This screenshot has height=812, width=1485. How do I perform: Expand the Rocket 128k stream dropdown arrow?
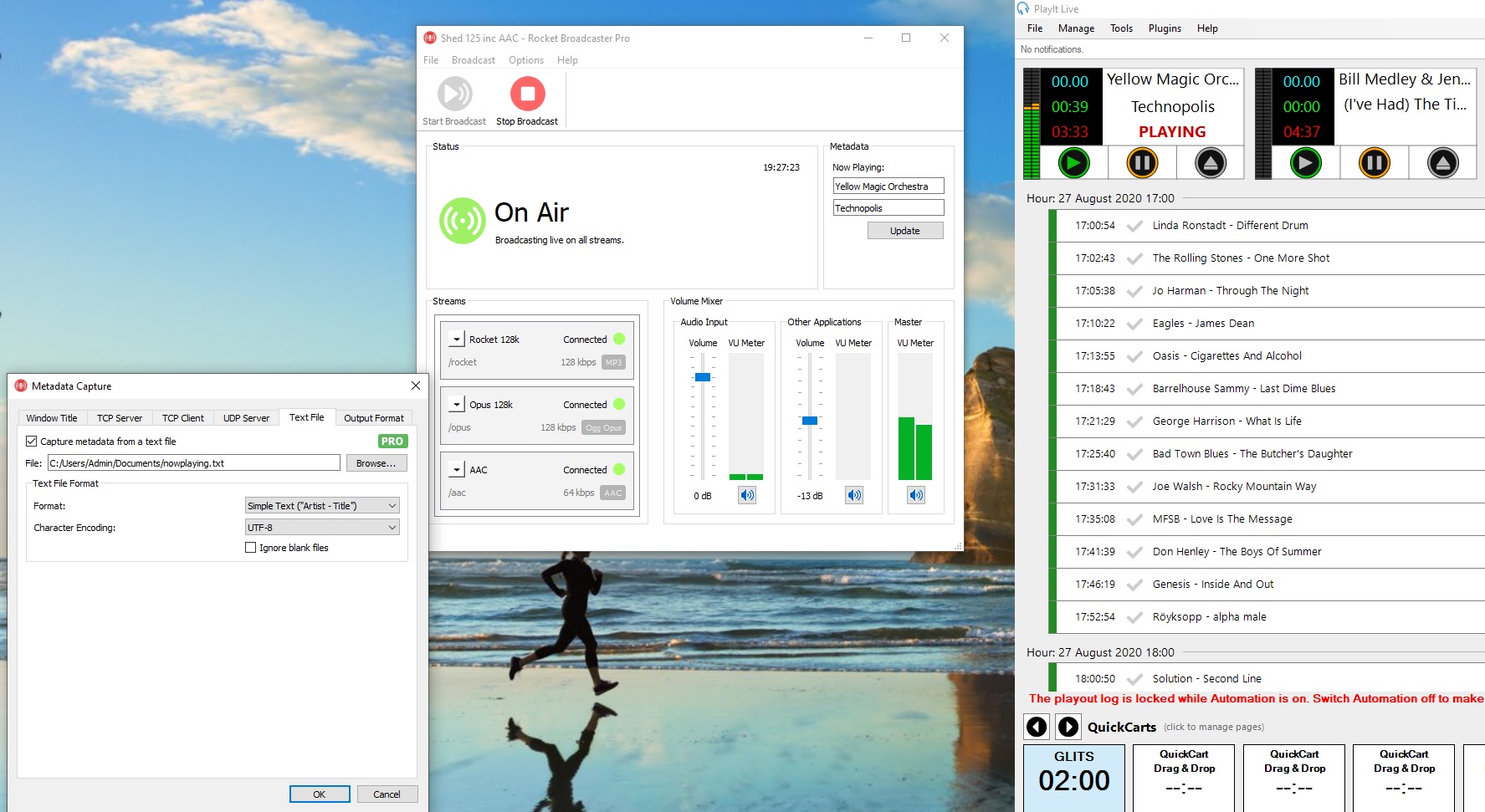456,339
